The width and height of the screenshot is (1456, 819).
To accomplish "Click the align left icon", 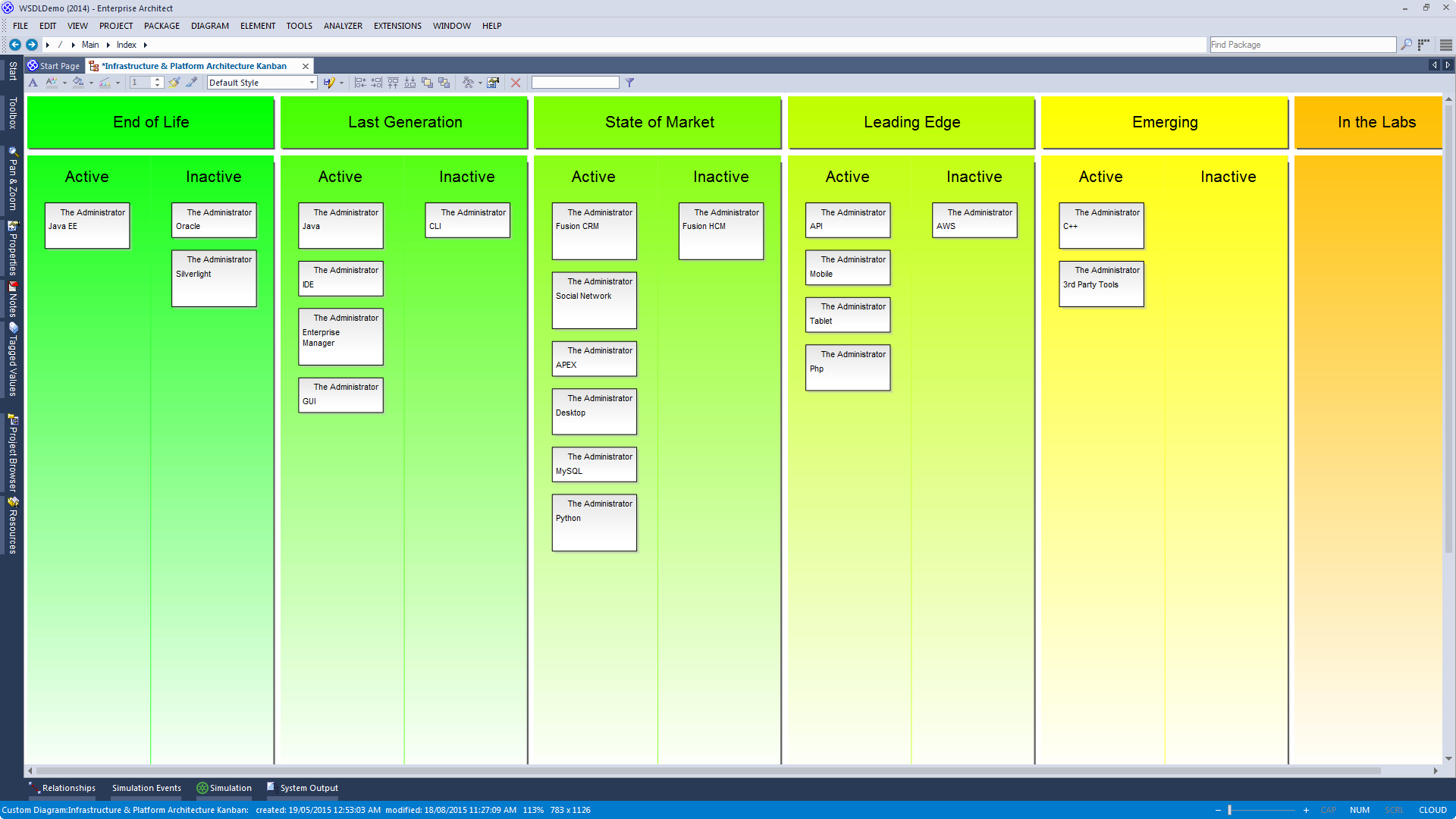I will click(x=360, y=83).
